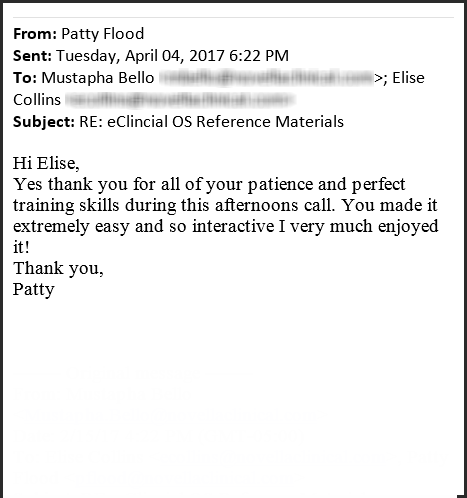This screenshot has height=498, width=467.
Task: Click recipient name Mustapha Bello
Action: pos(98,78)
